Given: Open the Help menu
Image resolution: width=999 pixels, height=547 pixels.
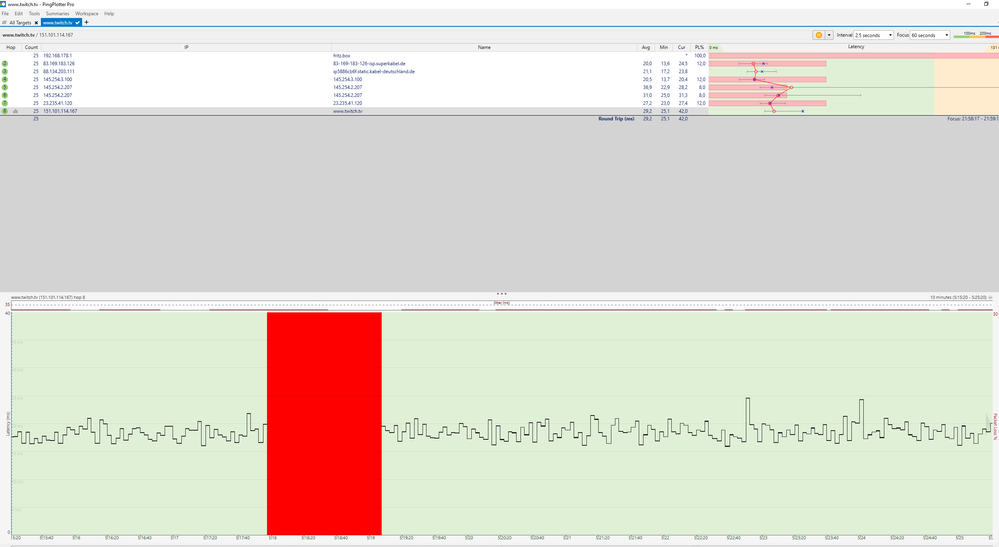Looking at the screenshot, I should pyautogui.click(x=109, y=13).
